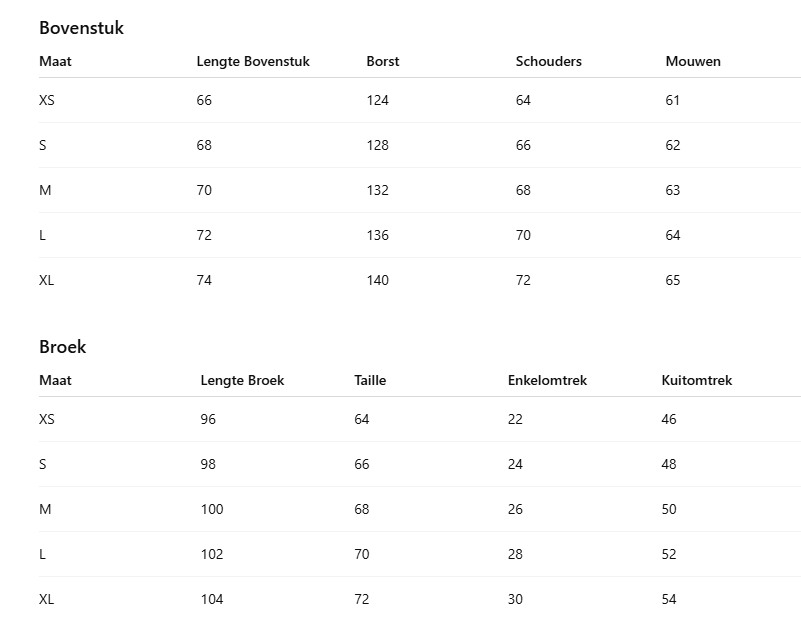
Task: Select the Borst value 140
Action: pyautogui.click(x=377, y=280)
